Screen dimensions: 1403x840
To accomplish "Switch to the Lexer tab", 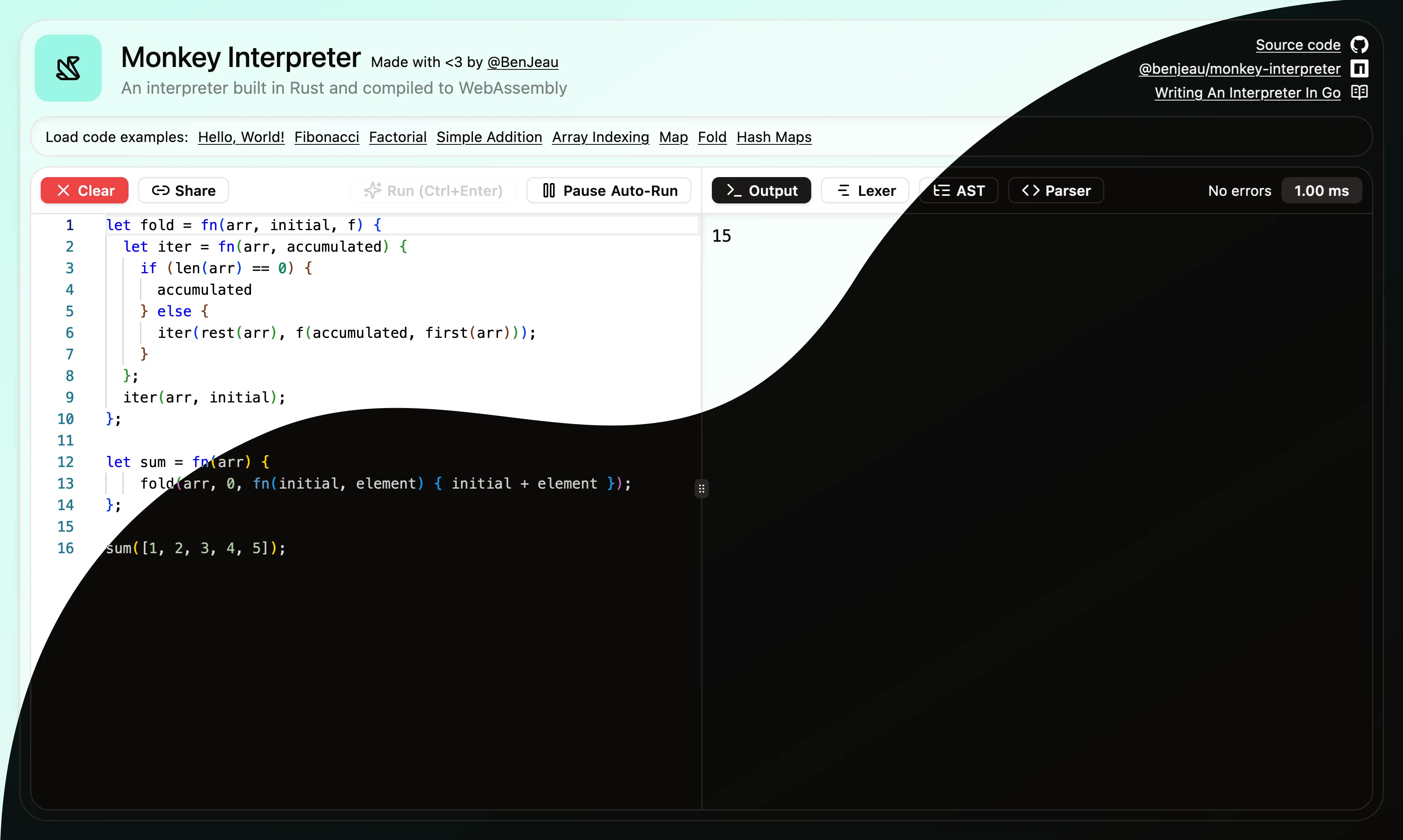I will [865, 190].
